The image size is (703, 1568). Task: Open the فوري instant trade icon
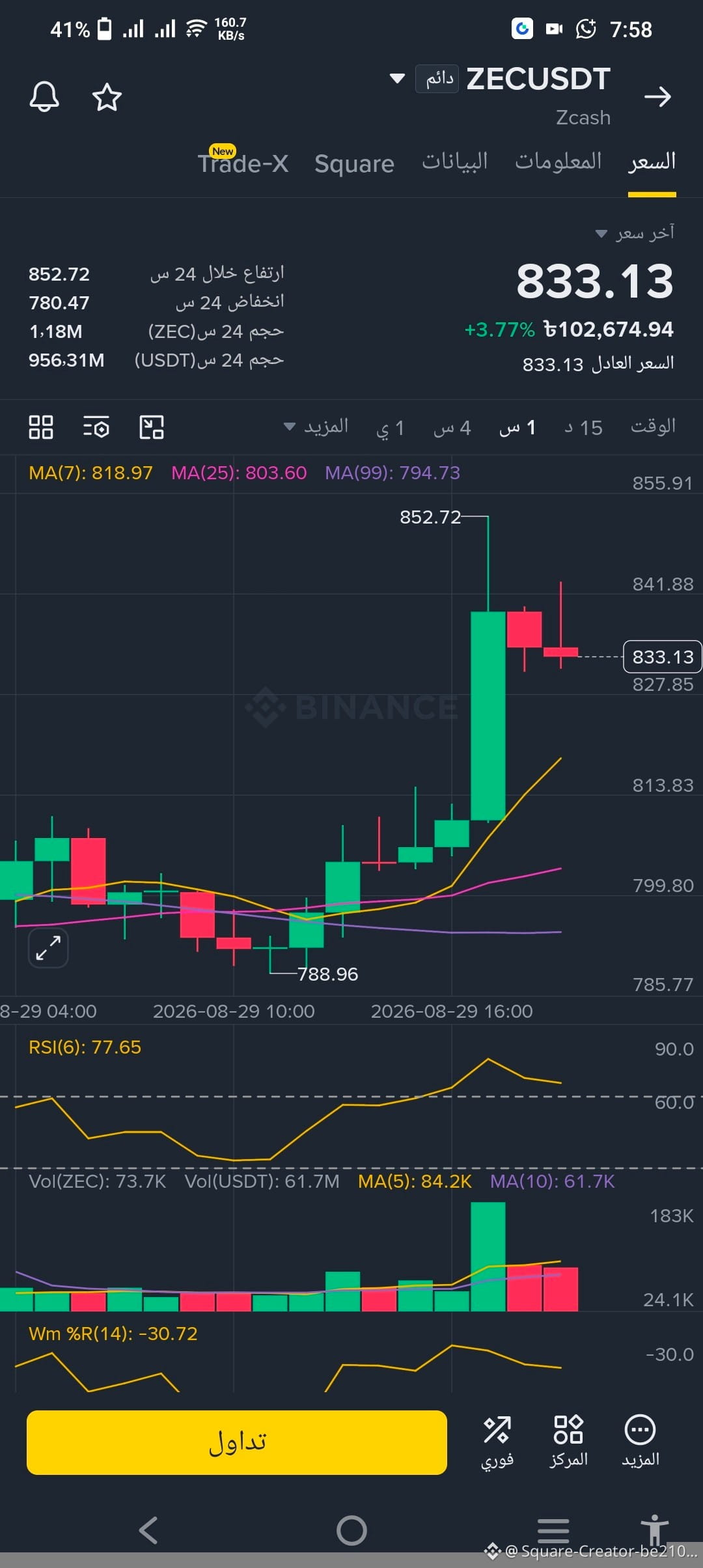coord(497,1442)
